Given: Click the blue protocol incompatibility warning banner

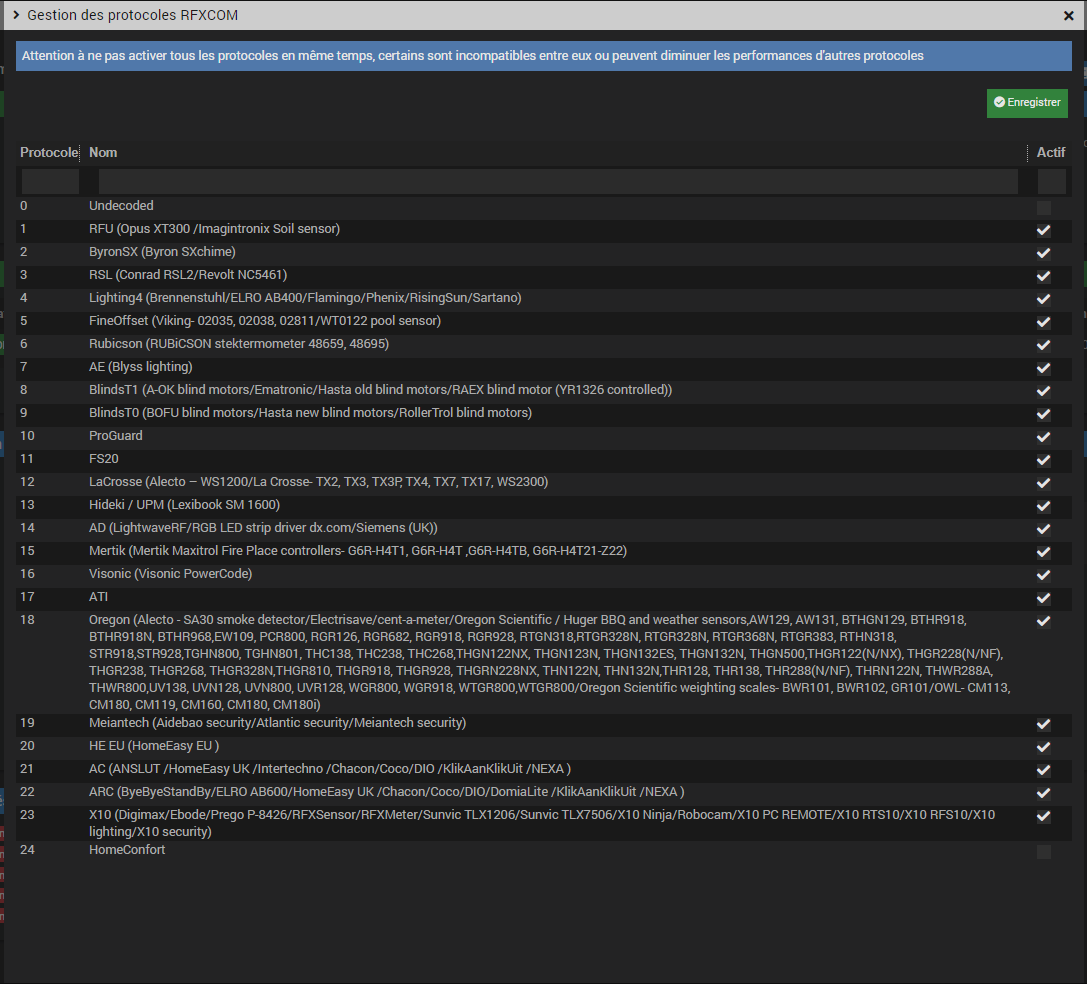Looking at the screenshot, I should click(544, 56).
